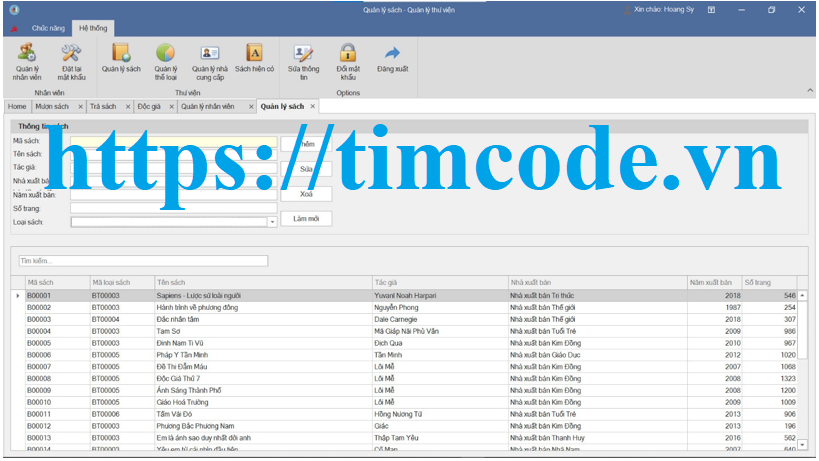Open the Quản lý nhân viên document tab

point(208,107)
